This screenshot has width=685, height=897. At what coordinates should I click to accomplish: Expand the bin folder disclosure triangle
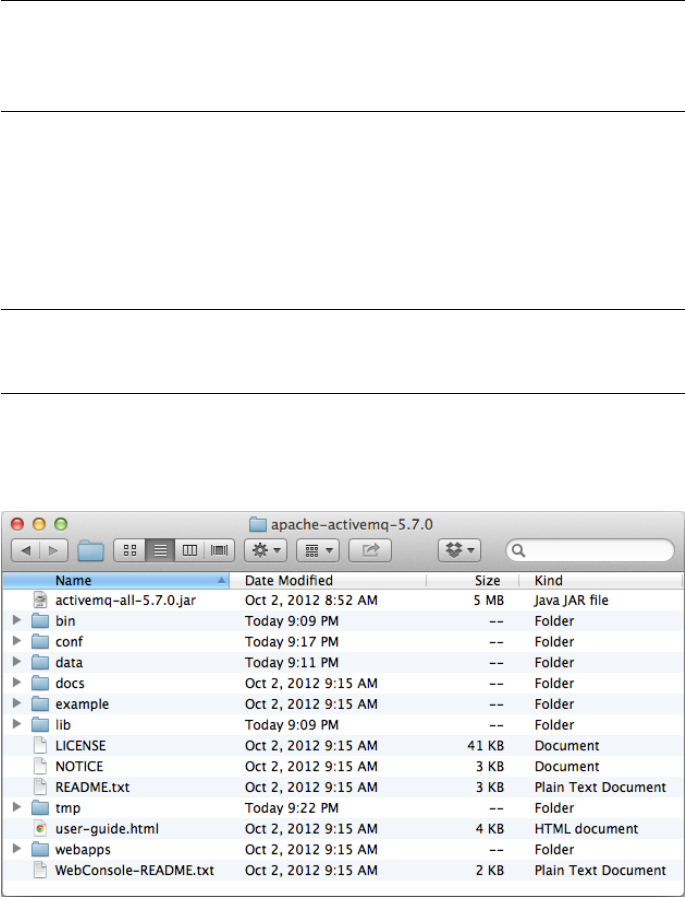17,620
